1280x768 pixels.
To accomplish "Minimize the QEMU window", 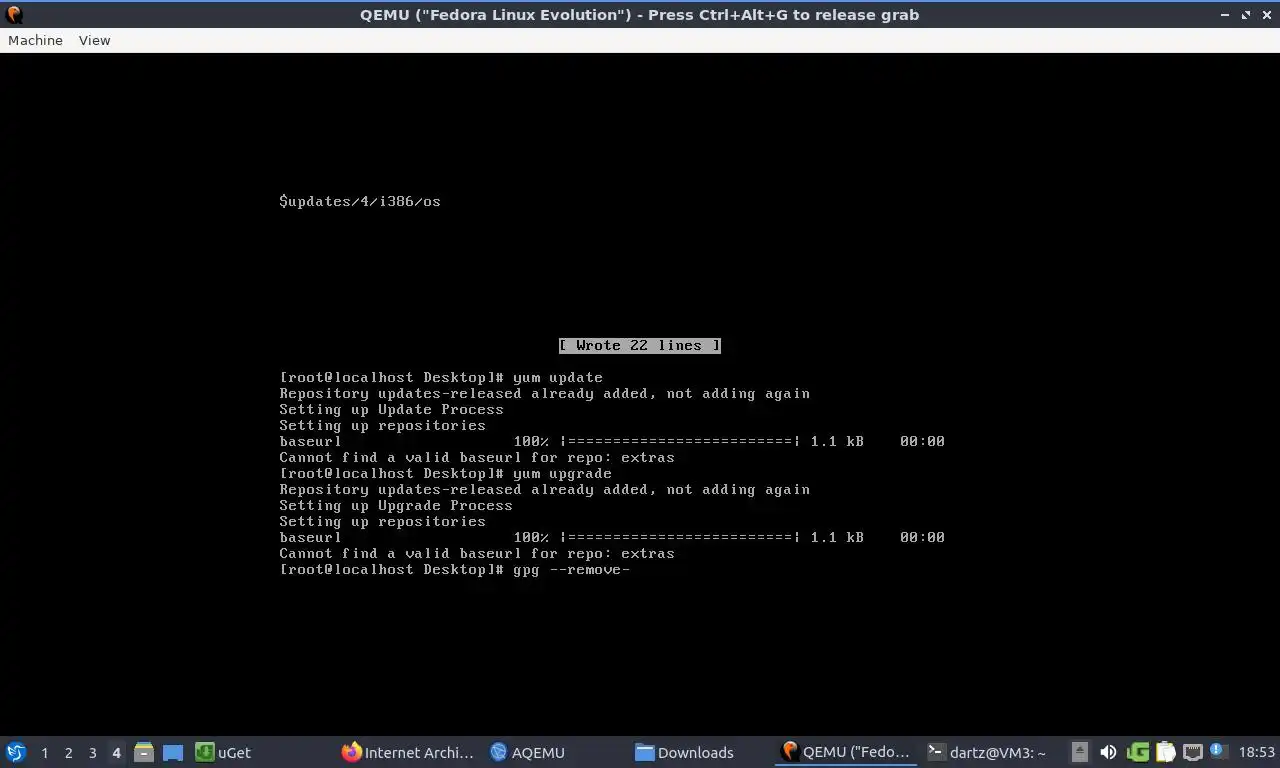I will pyautogui.click(x=1226, y=15).
